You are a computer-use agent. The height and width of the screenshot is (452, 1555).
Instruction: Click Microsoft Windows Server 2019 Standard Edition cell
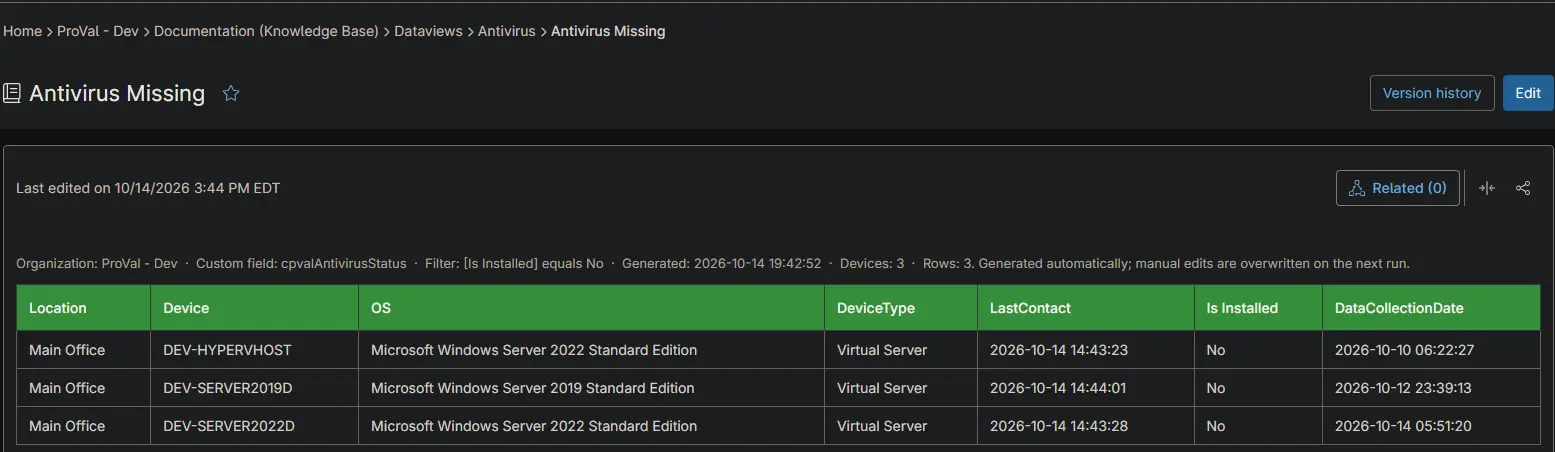click(x=592, y=388)
